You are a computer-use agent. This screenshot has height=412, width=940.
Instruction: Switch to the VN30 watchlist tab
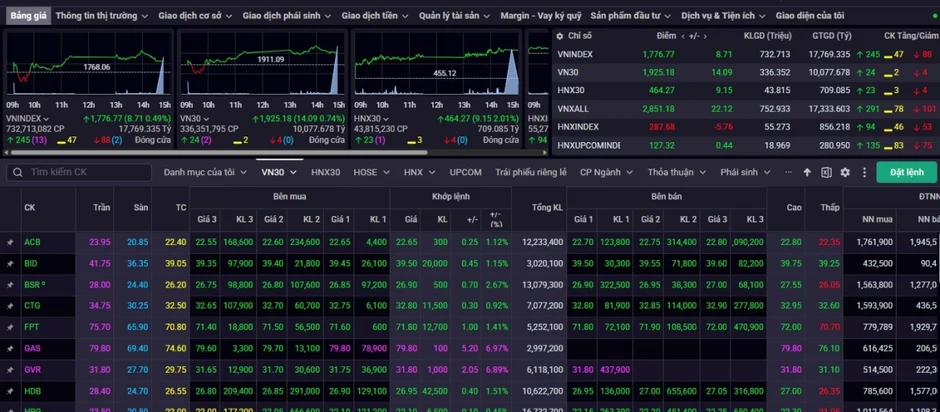point(279,172)
